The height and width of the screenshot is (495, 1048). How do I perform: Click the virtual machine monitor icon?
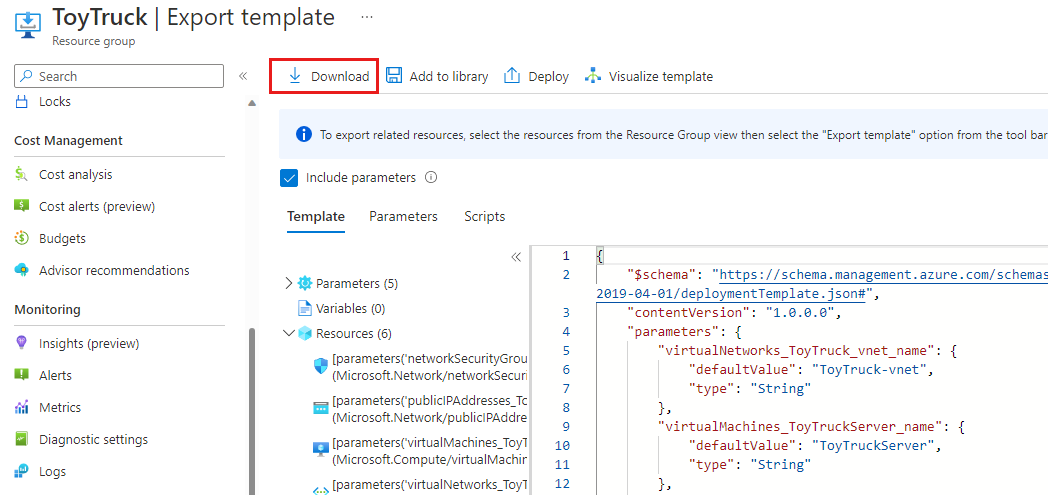pyautogui.click(x=321, y=450)
